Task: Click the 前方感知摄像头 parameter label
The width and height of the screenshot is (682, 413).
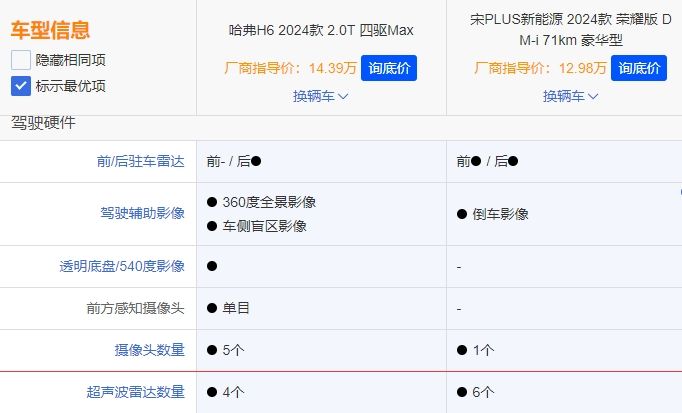Action: pyautogui.click(x=135, y=309)
